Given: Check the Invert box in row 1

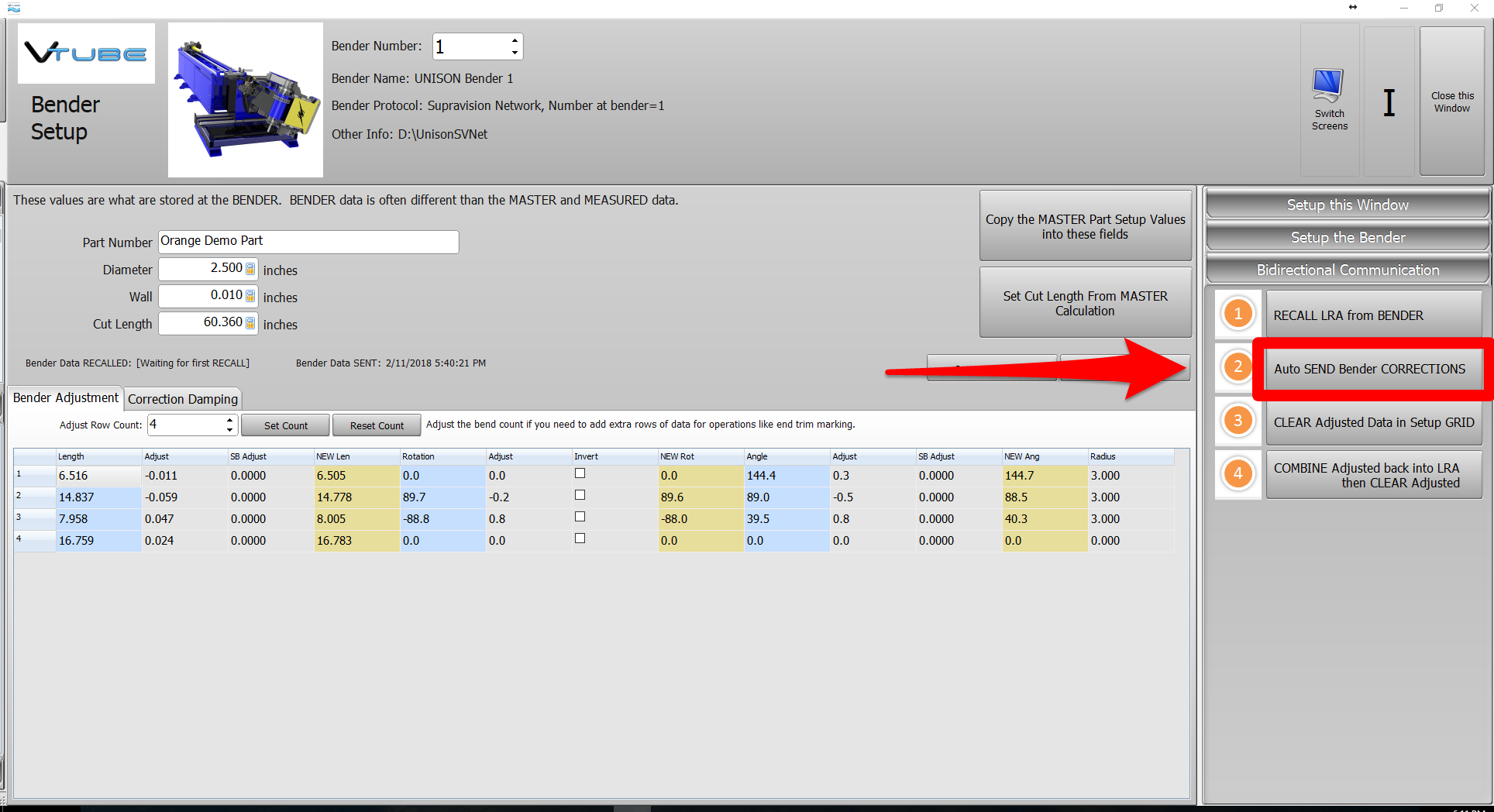Looking at the screenshot, I should [580, 473].
